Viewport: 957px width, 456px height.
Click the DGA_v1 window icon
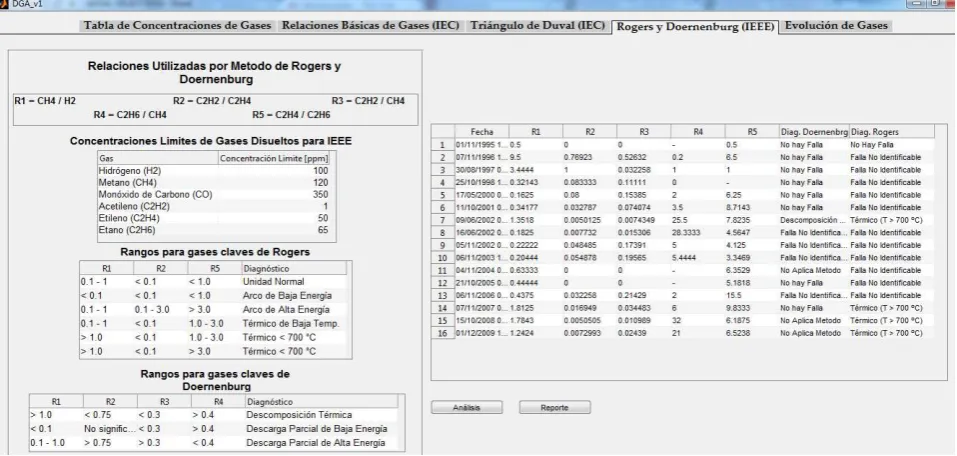(4, 4)
